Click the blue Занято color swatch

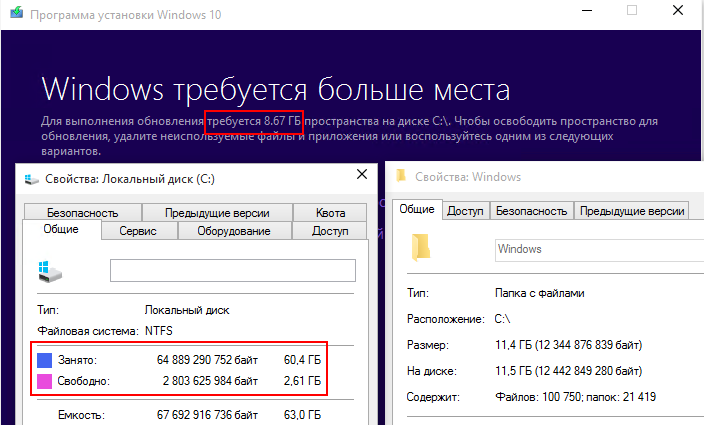44,360
